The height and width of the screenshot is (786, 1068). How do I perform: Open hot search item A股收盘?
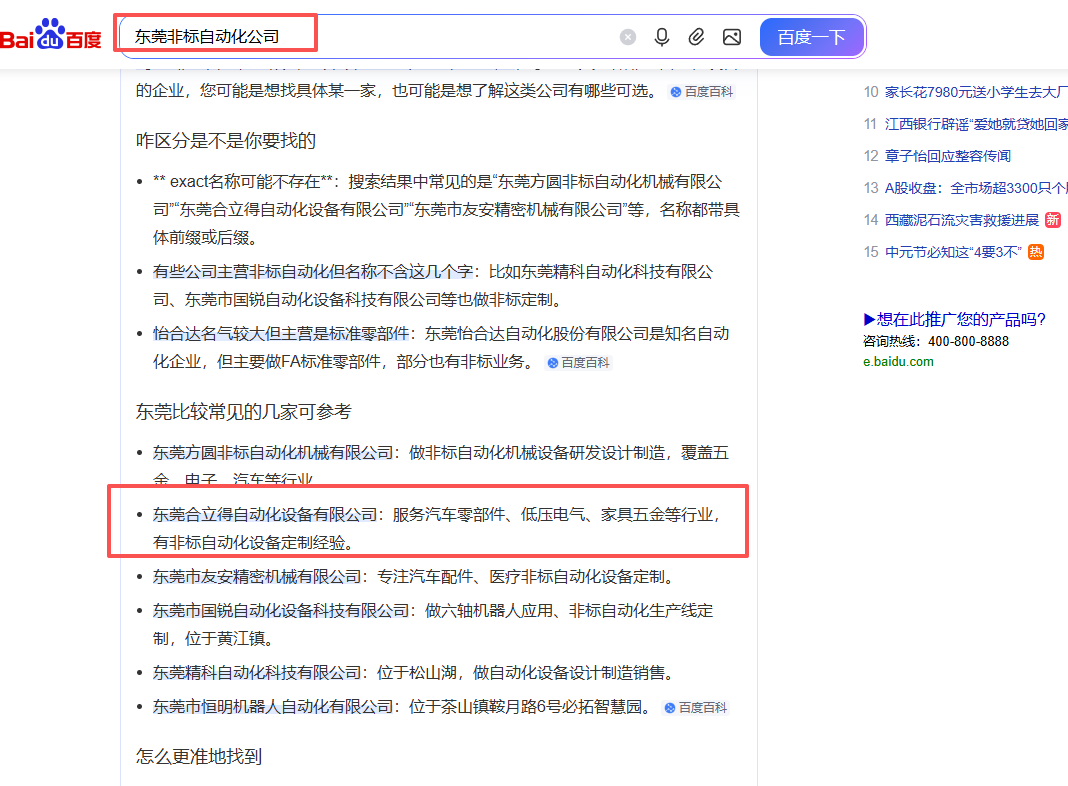point(975,188)
